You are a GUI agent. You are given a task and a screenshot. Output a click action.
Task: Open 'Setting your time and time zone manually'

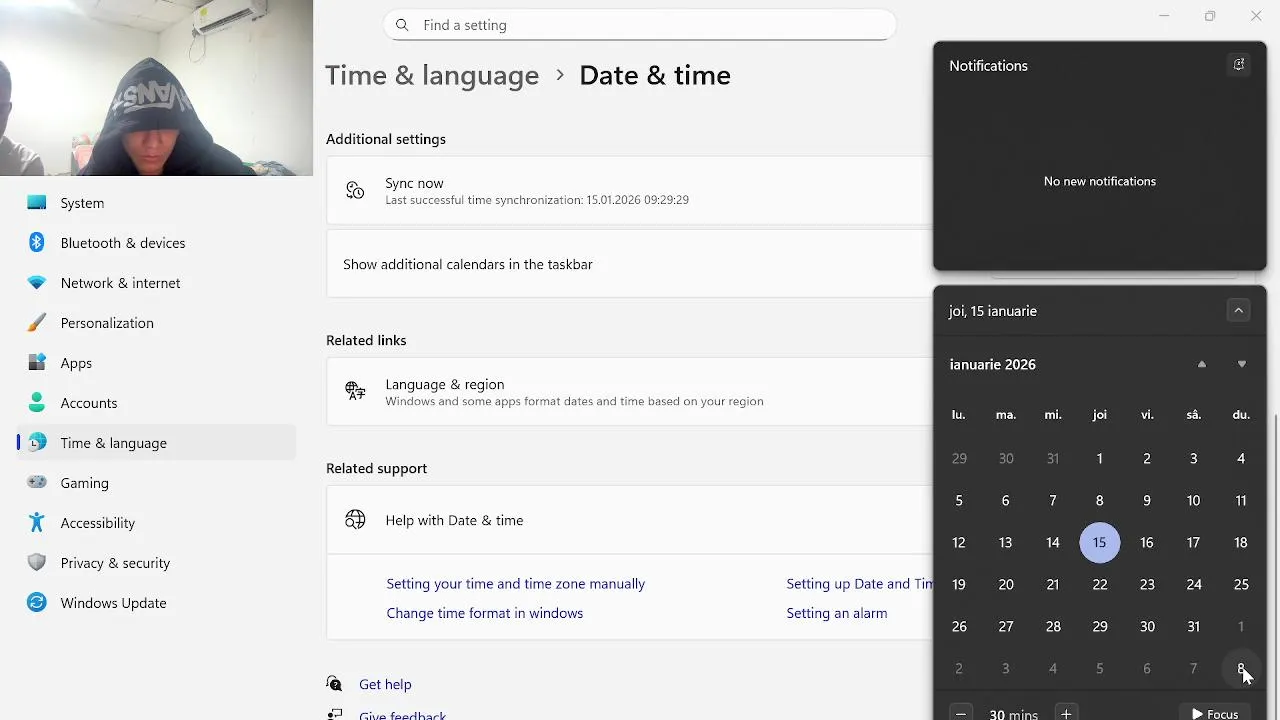coord(515,584)
